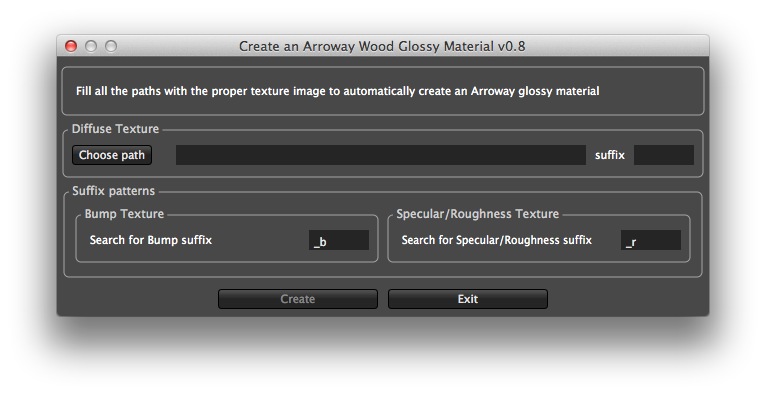766x395 pixels.
Task: Click the 'Fill all the paths' instruction text
Action: point(338,91)
